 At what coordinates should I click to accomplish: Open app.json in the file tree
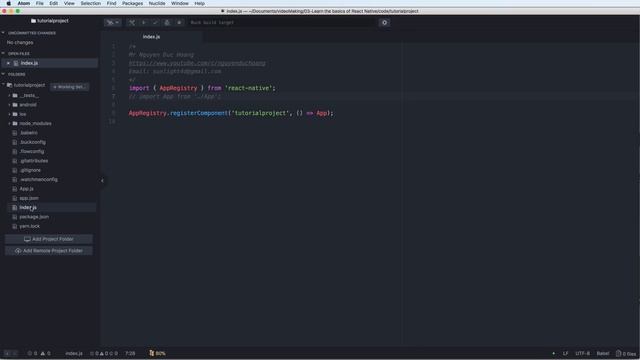(29, 198)
